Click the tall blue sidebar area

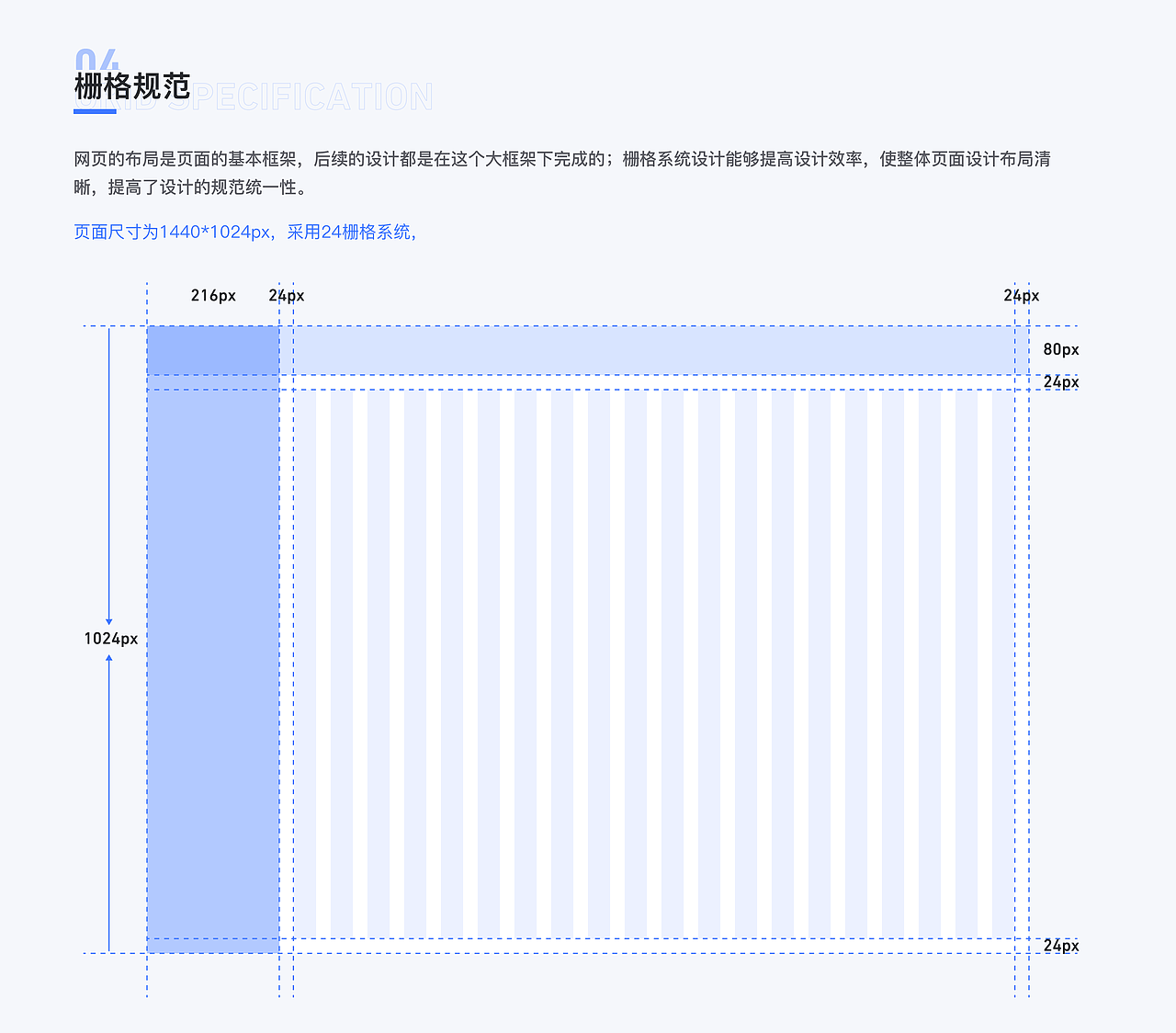(213, 664)
